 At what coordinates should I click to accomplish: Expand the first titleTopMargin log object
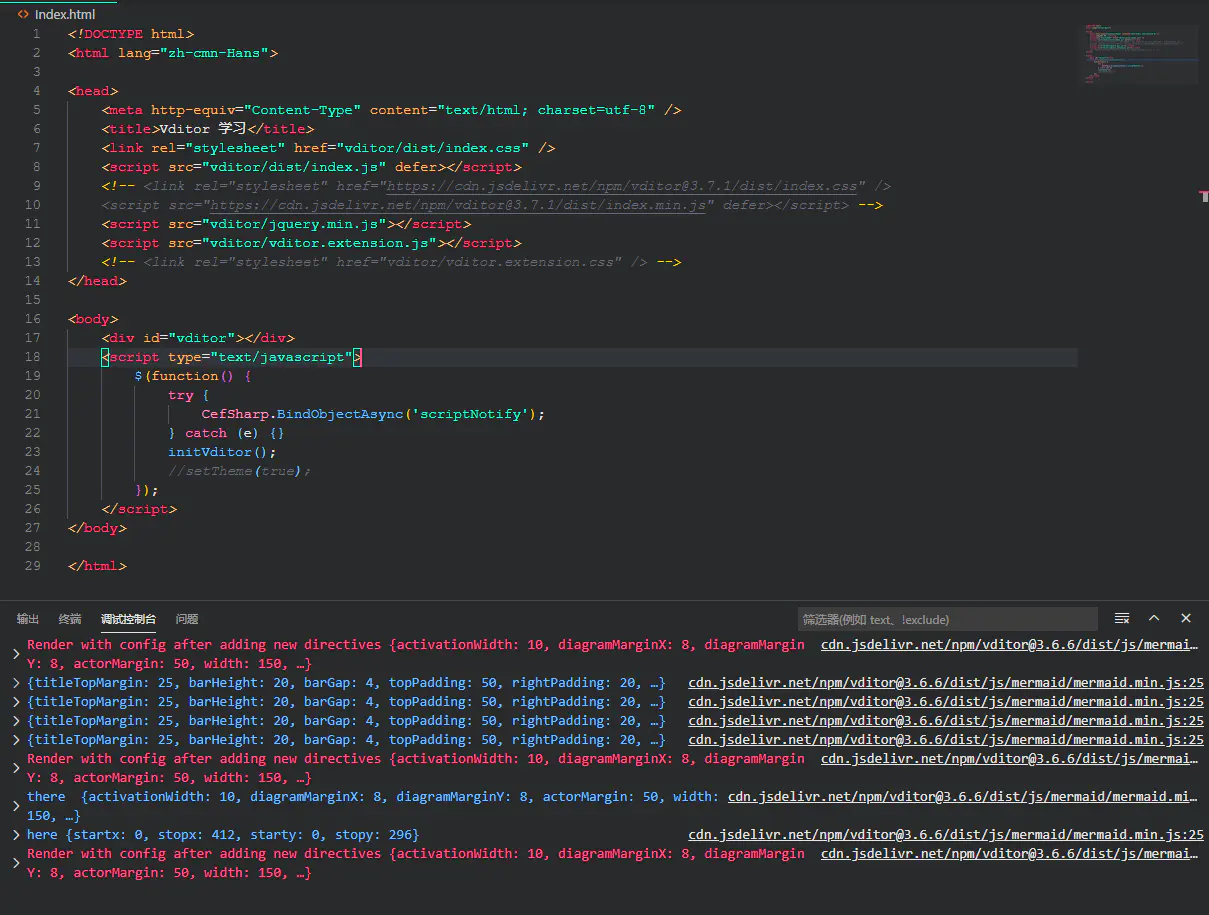point(15,683)
